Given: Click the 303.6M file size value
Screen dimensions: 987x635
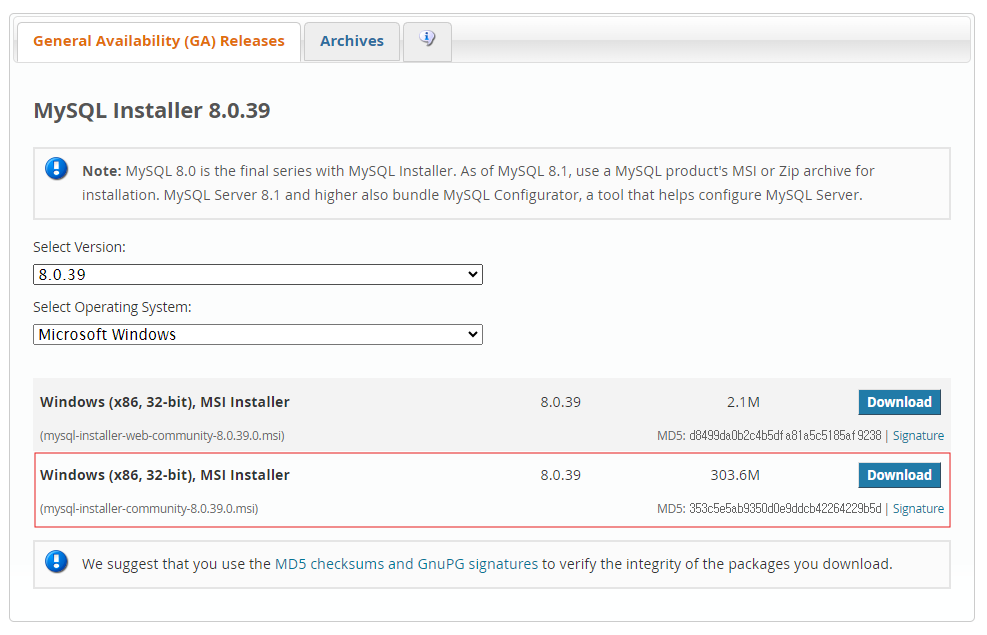Looking at the screenshot, I should (735, 476).
